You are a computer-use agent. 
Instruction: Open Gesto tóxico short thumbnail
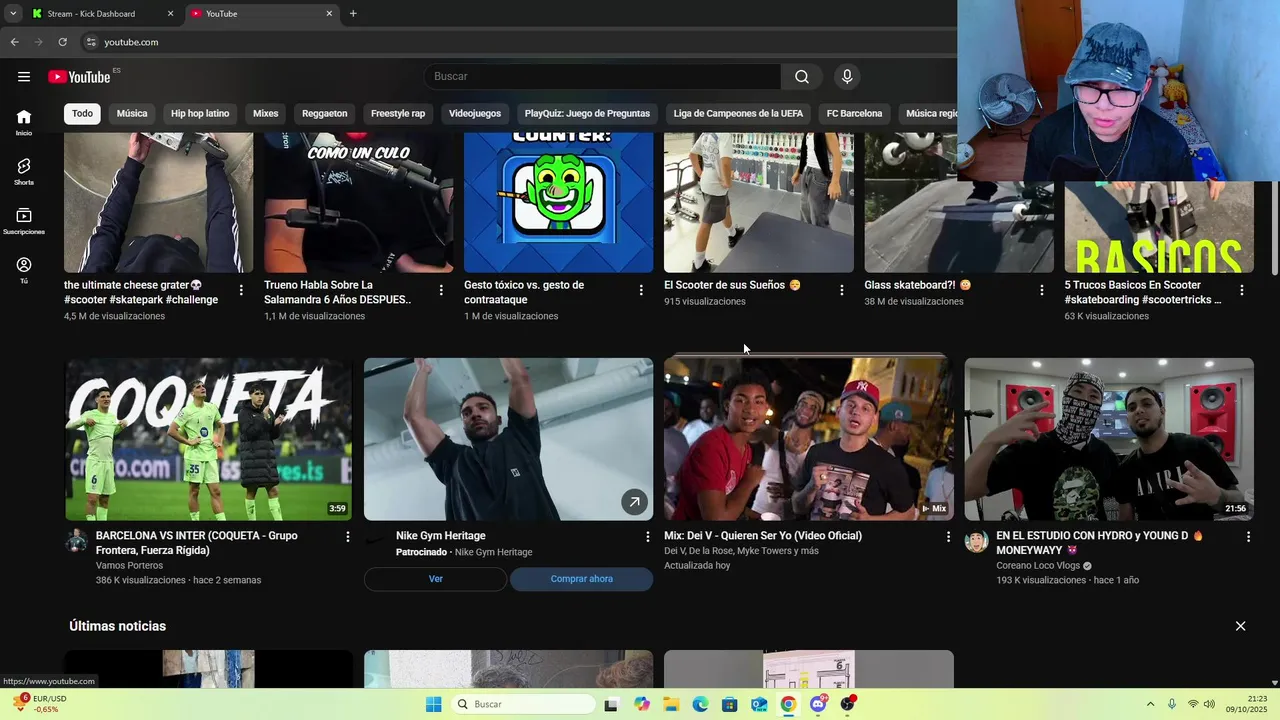coord(558,202)
